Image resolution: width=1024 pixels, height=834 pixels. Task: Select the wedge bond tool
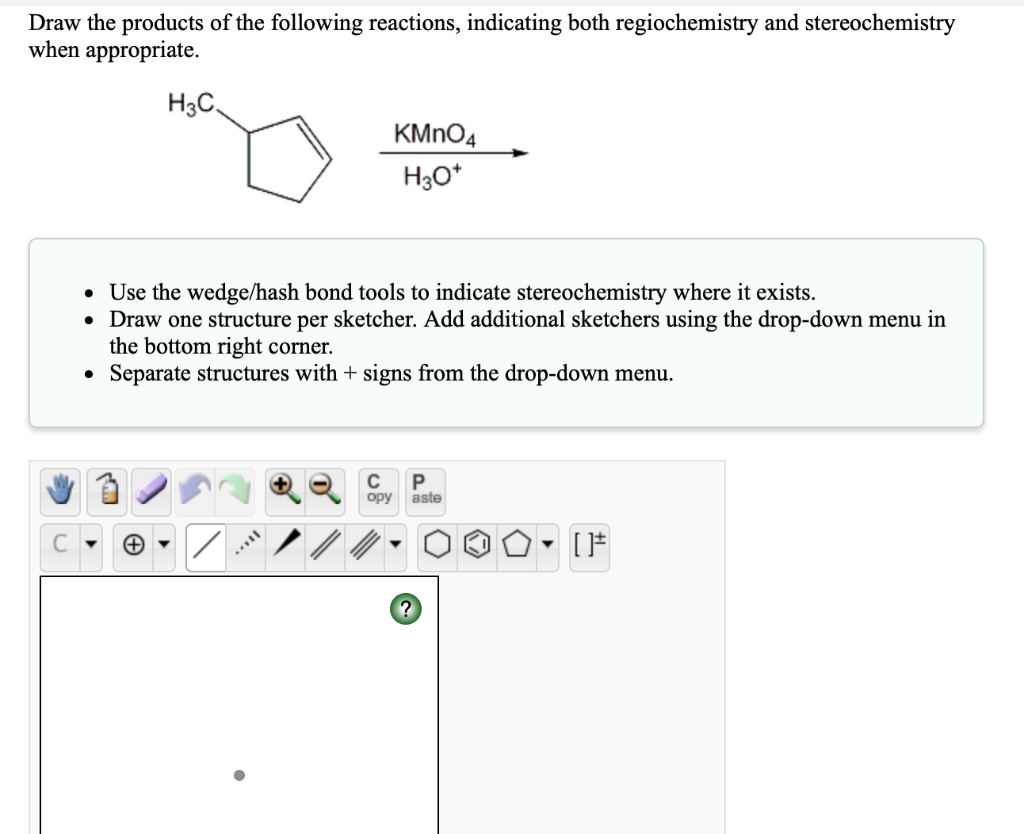point(289,544)
